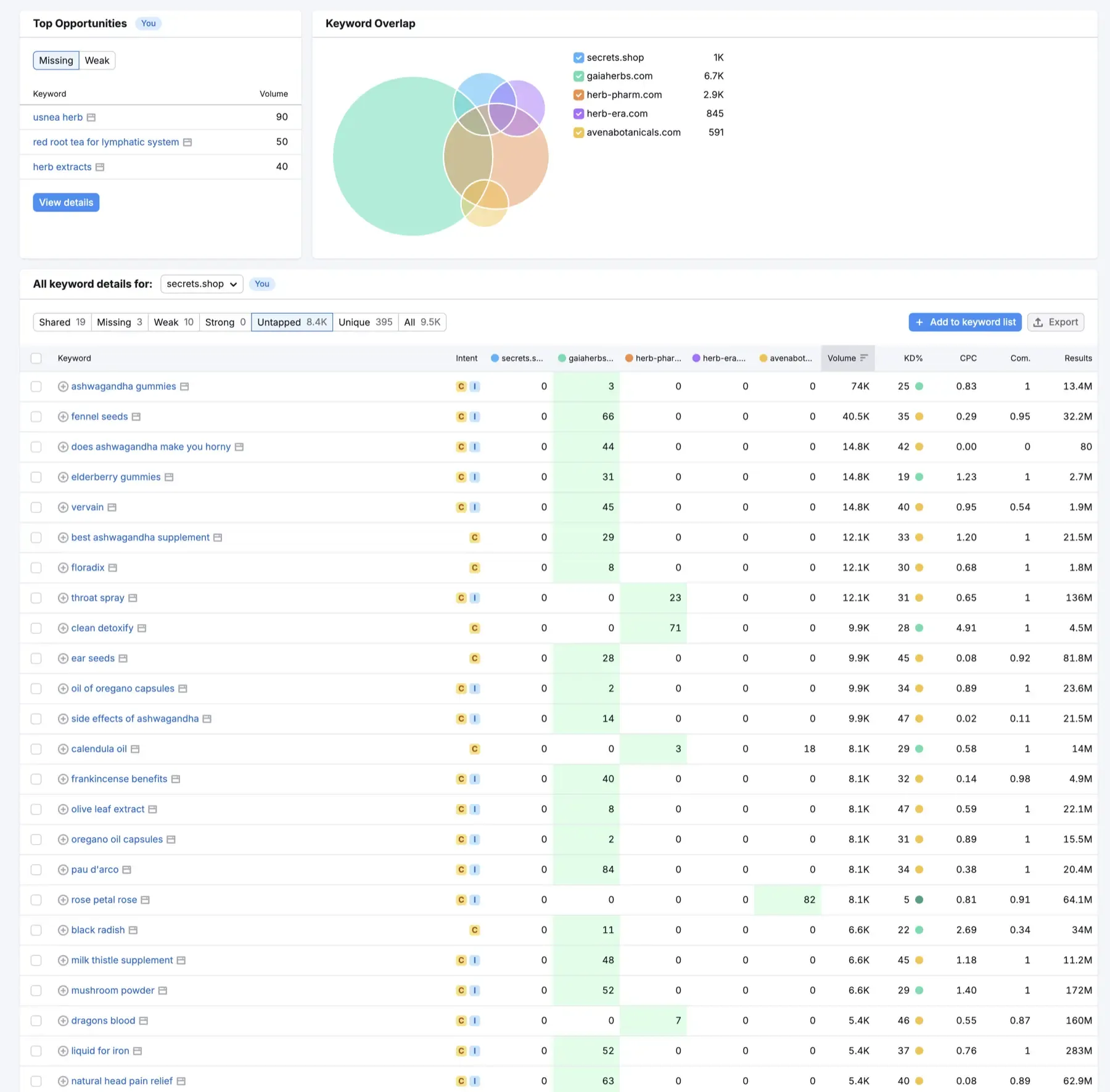Click the SERP features icon next to "elderberry gummies"
This screenshot has height=1092, width=1110.
pos(168,477)
